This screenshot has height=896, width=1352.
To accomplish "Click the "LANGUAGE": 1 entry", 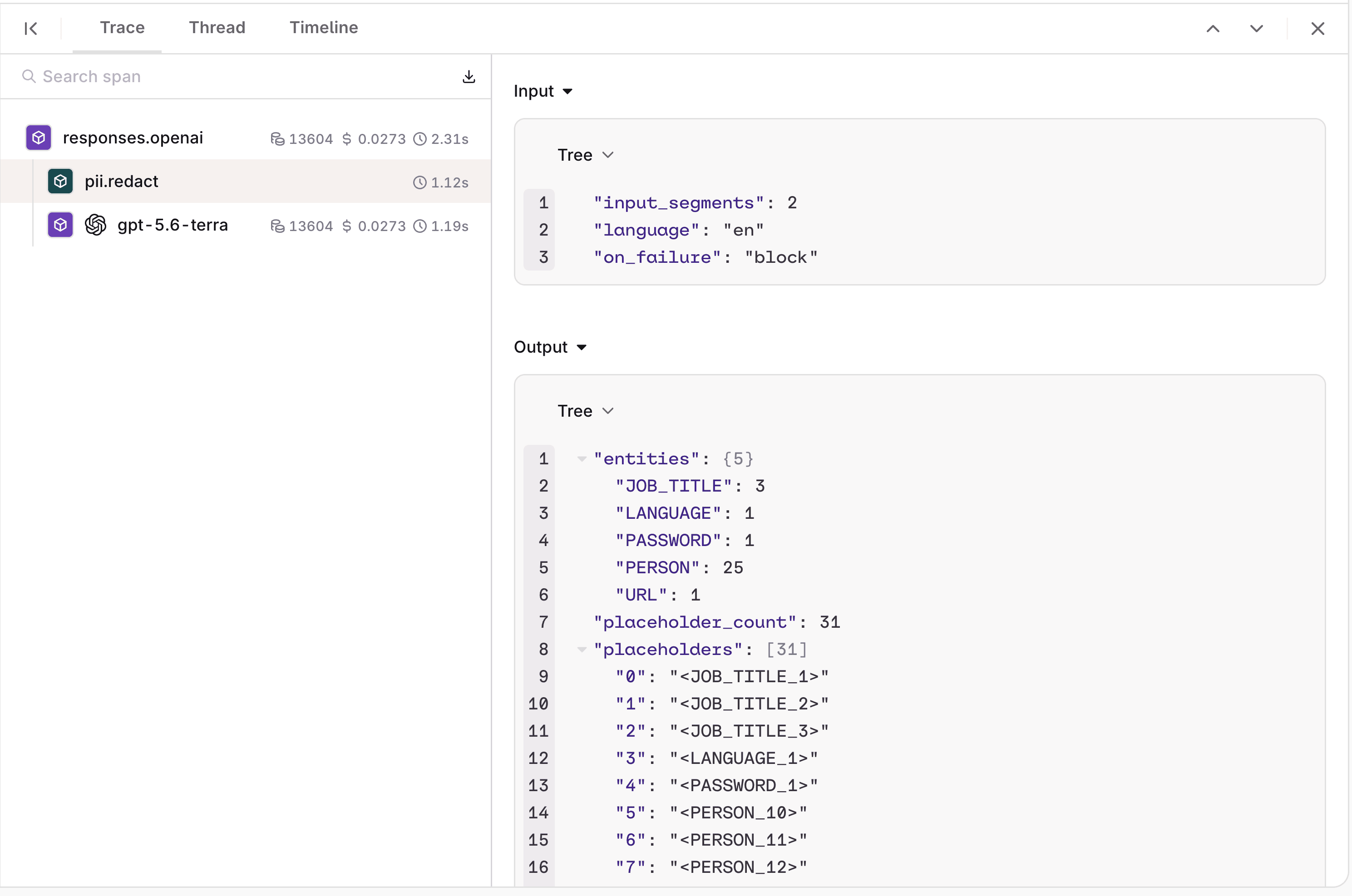I will point(685,513).
